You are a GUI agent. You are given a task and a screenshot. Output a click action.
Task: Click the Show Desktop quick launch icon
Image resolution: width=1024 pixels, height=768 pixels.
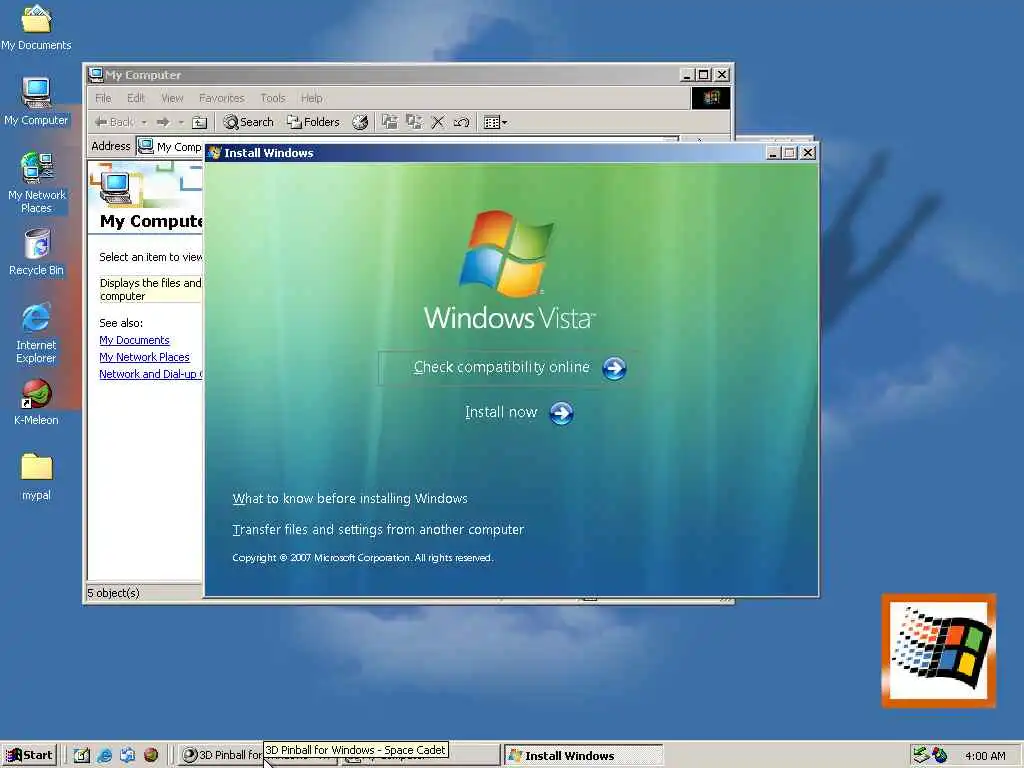[82, 756]
